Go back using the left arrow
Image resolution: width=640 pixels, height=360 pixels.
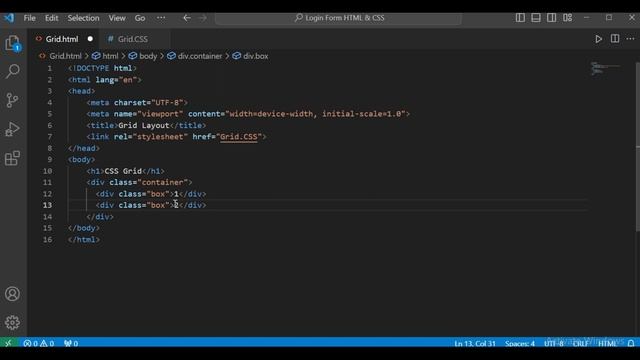pyautogui.click(x=187, y=18)
